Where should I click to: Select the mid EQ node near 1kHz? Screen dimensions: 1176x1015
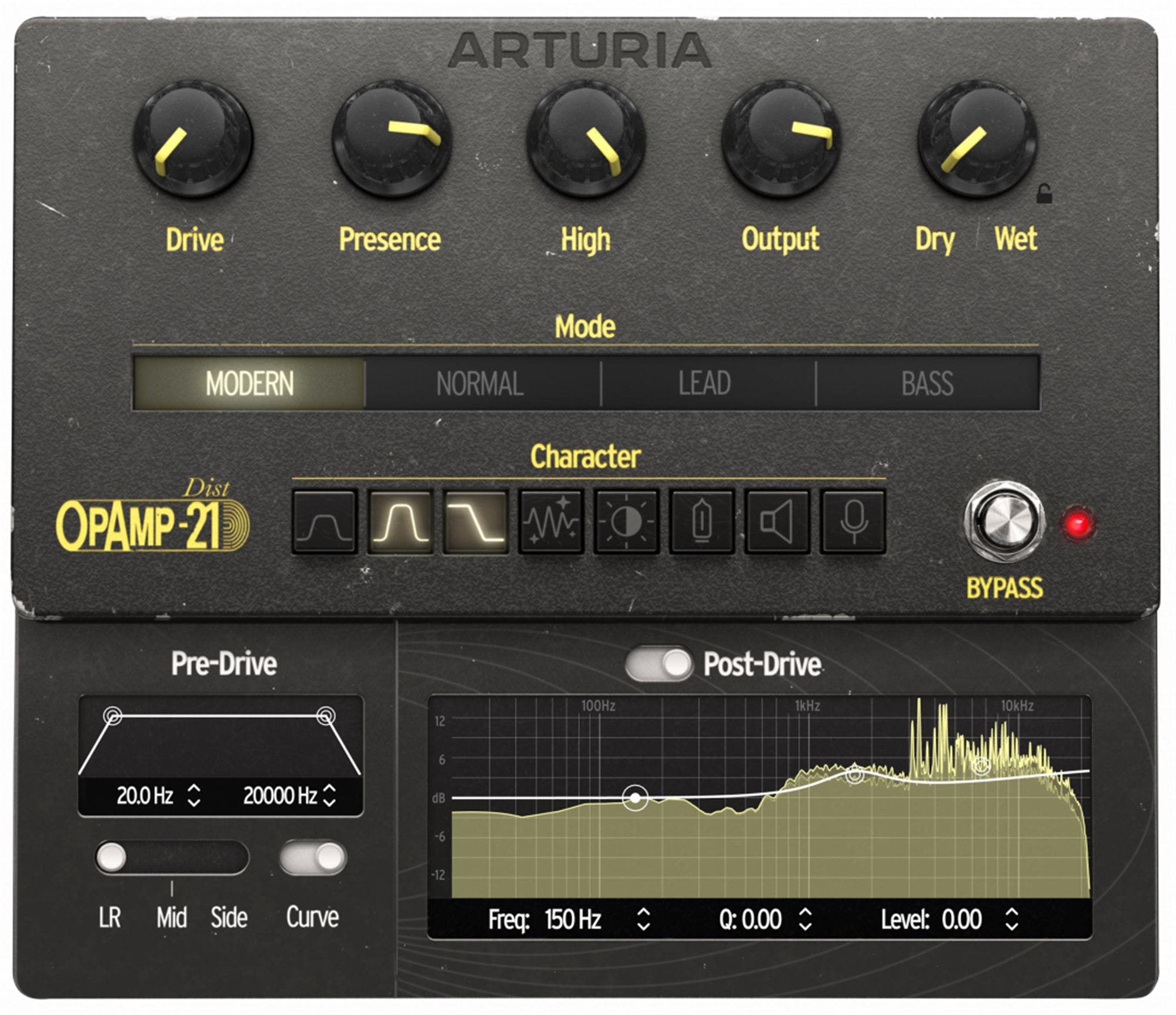[855, 775]
